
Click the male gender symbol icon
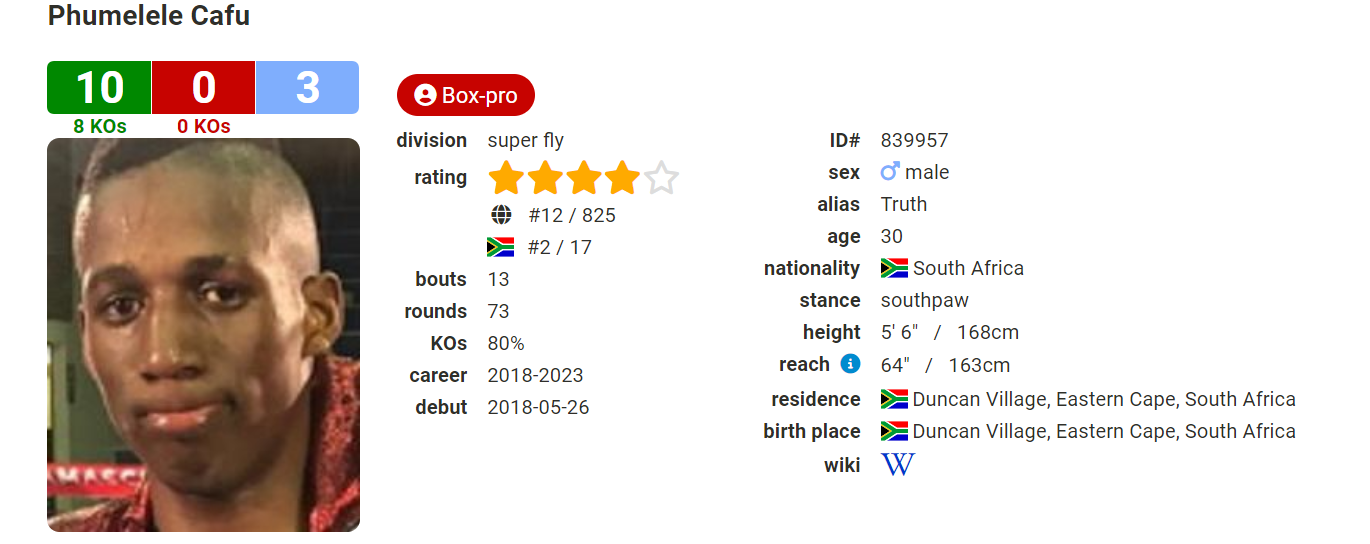coord(890,172)
